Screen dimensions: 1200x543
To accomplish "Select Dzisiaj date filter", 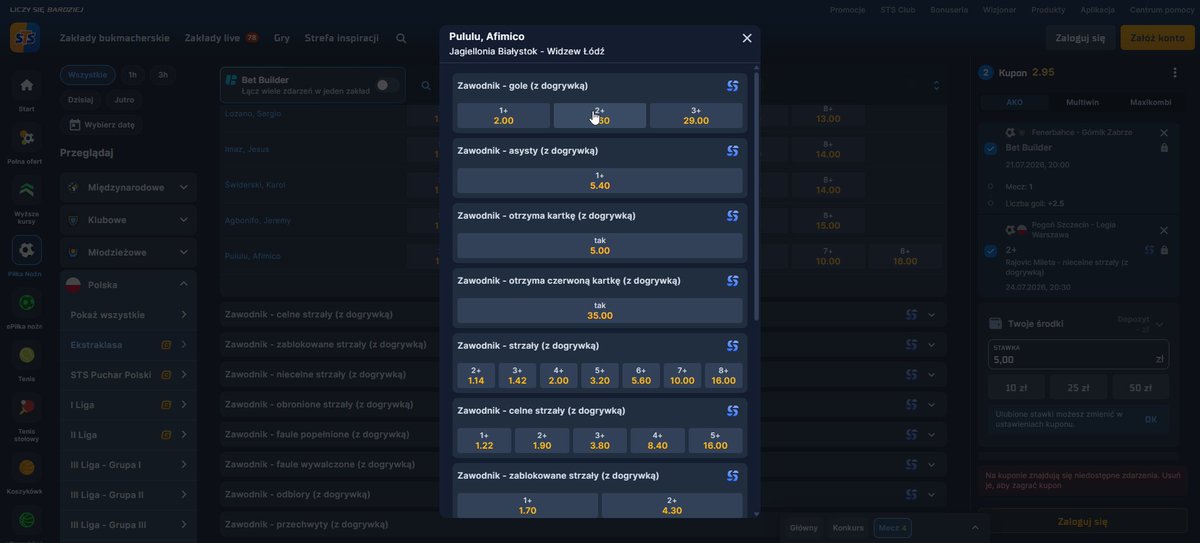I will tap(81, 100).
